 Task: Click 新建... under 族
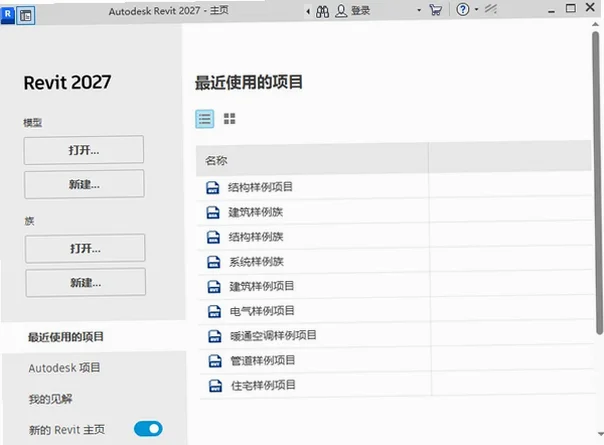click(x=86, y=283)
